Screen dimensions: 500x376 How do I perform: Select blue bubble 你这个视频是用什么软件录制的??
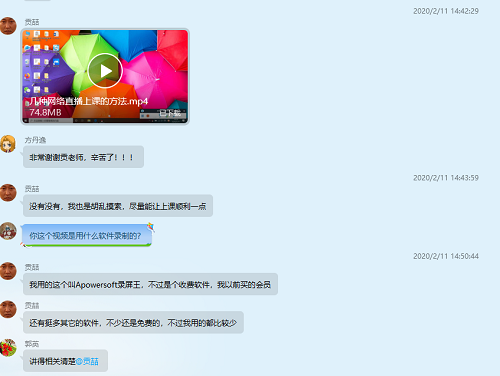coord(87,236)
